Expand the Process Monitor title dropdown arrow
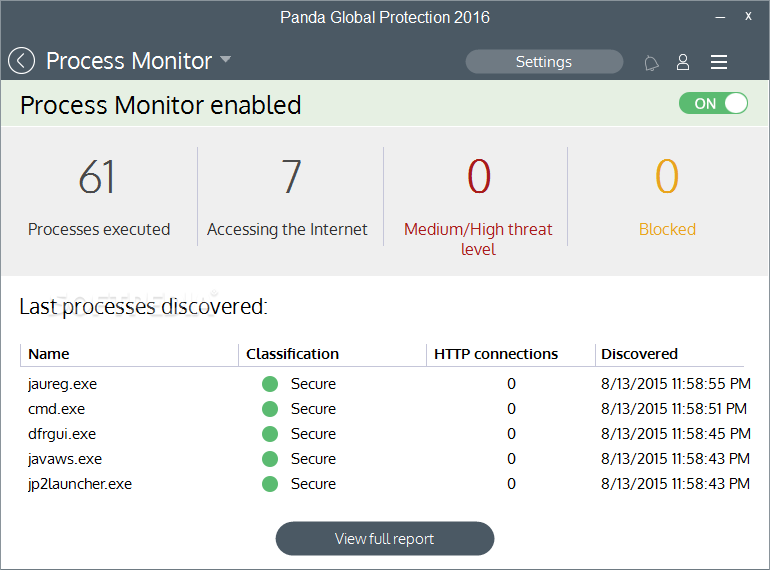Image resolution: width=770 pixels, height=570 pixels. pyautogui.click(x=225, y=59)
